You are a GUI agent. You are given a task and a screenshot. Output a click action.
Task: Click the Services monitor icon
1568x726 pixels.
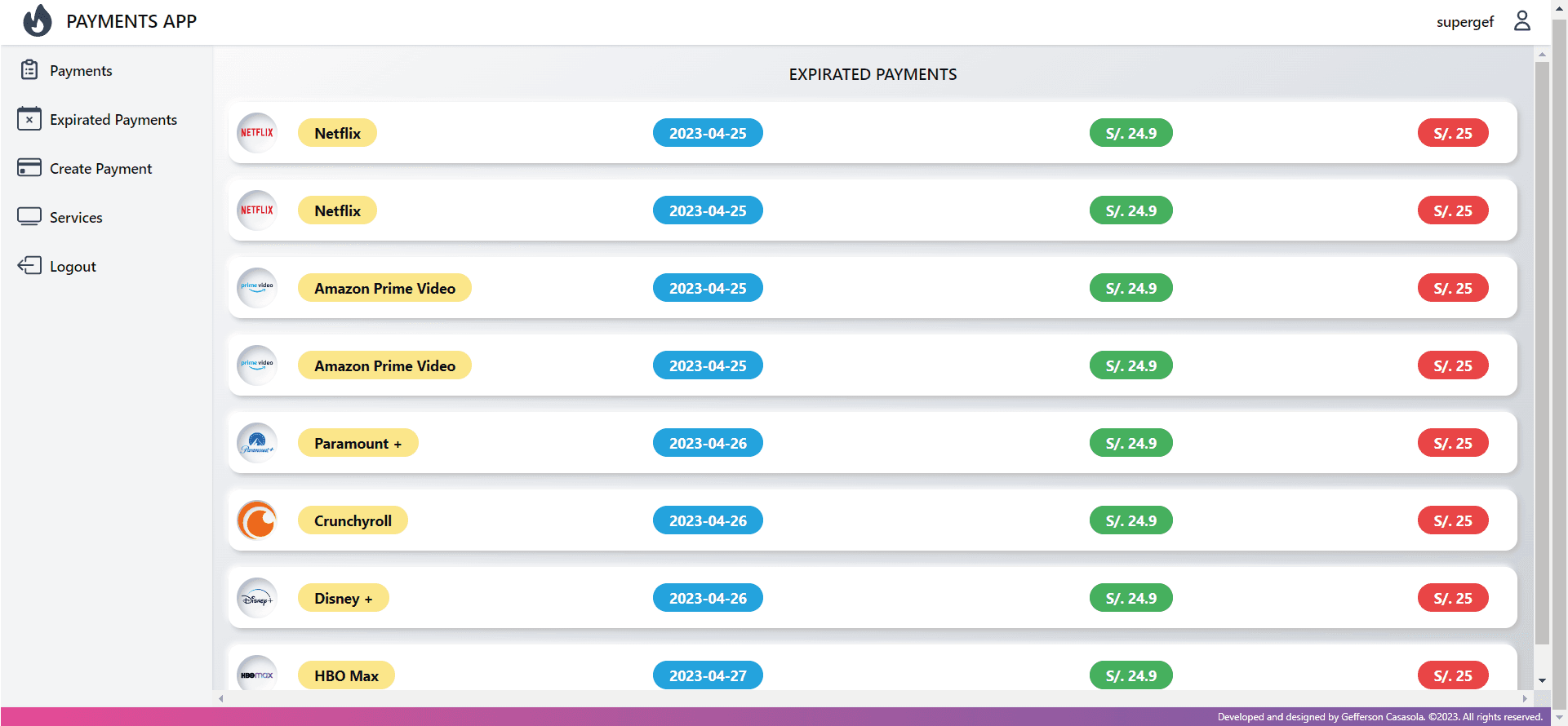click(29, 217)
